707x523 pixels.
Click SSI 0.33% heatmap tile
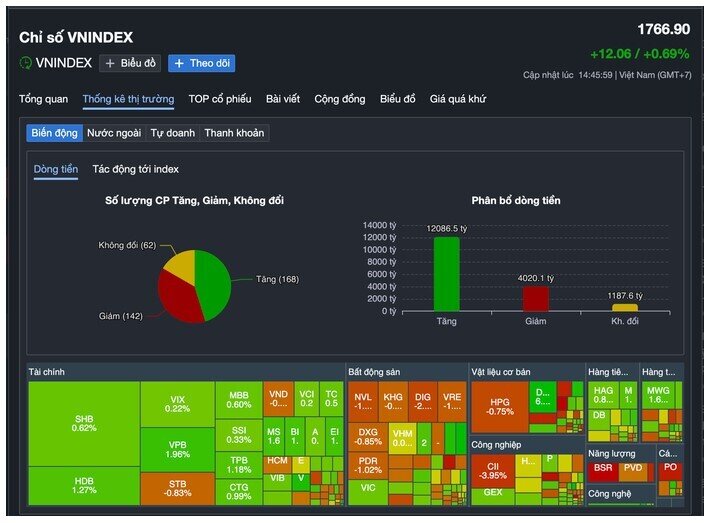239,435
